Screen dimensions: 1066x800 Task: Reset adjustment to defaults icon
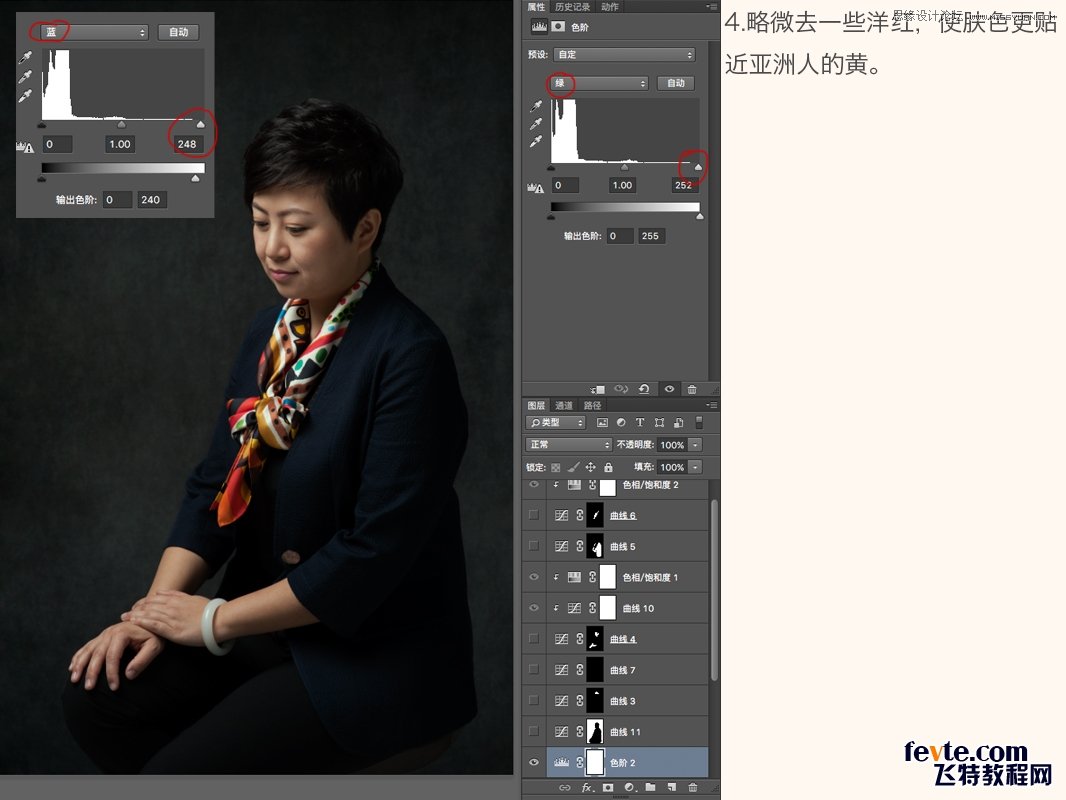(644, 389)
